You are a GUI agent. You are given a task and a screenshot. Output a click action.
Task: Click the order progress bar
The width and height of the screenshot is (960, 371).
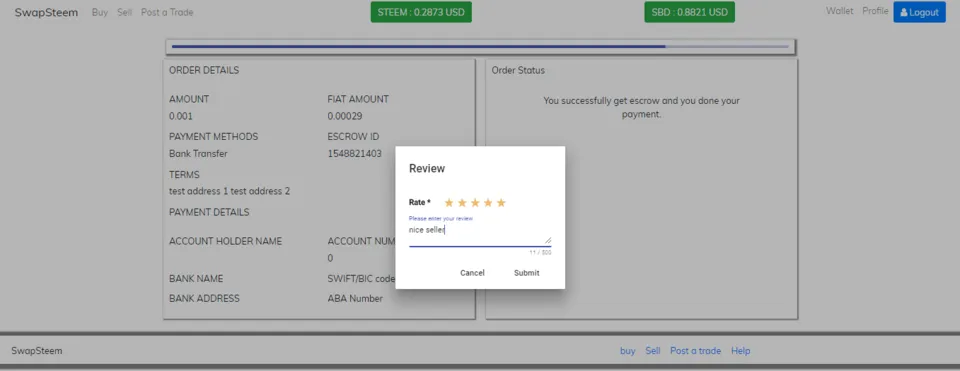click(481, 46)
